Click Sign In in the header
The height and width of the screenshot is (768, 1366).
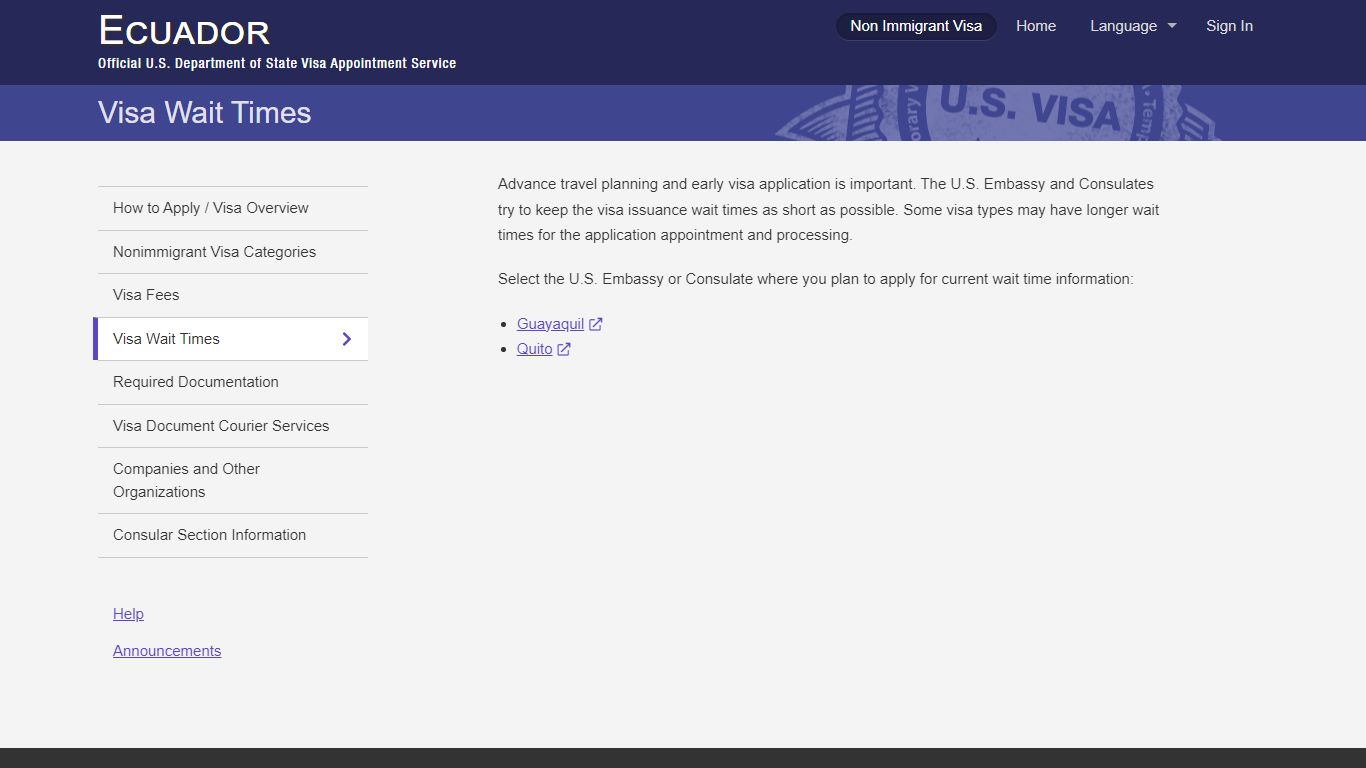1229,26
